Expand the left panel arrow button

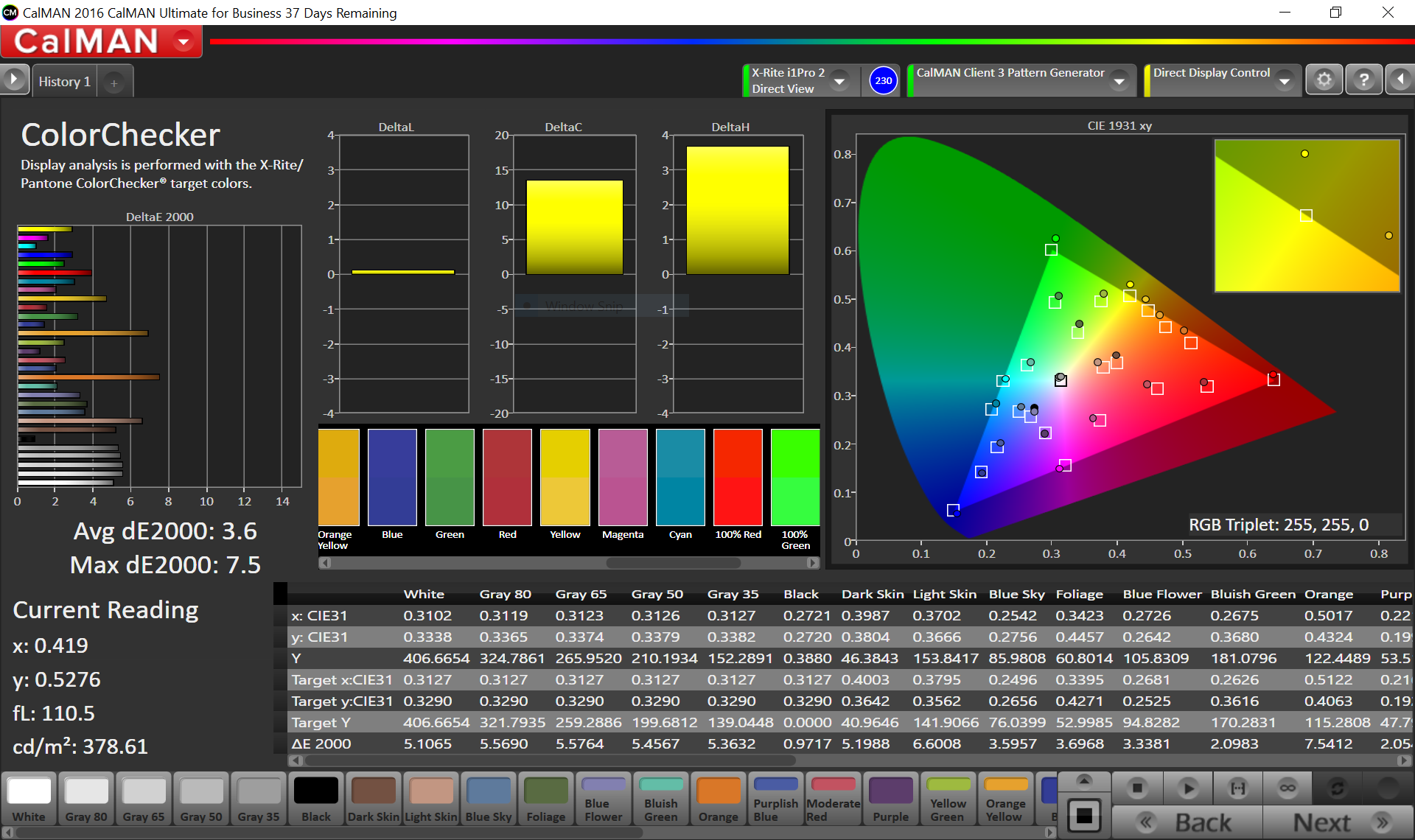pos(14,80)
